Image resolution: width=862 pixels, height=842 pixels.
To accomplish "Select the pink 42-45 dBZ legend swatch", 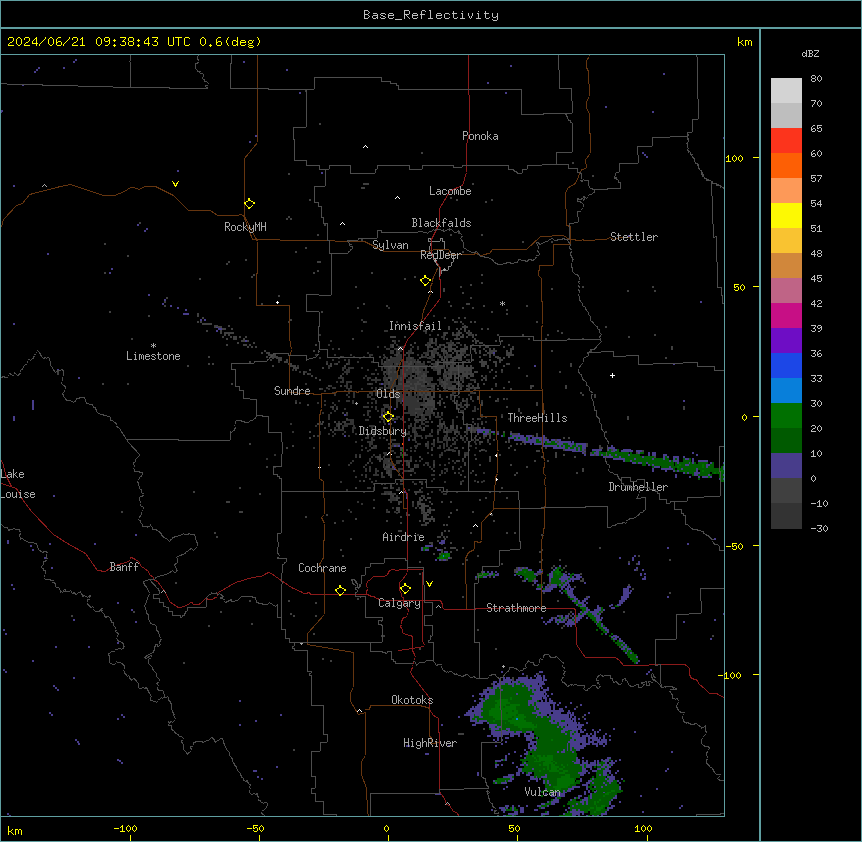I will pyautogui.click(x=786, y=291).
